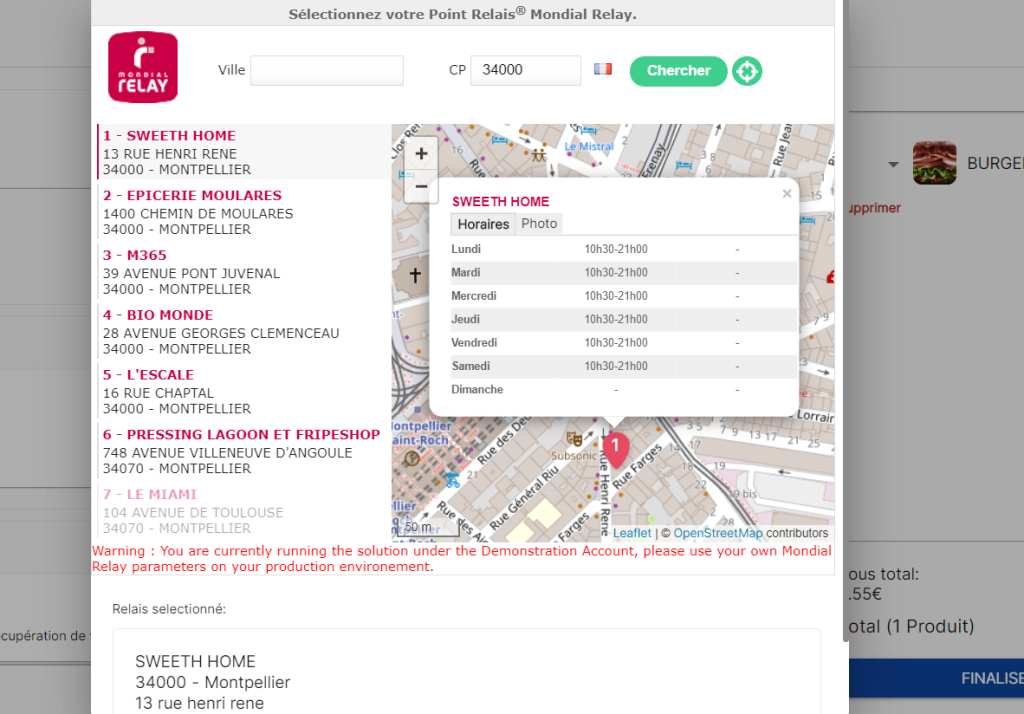Click the geolocation target icon
Image resolution: width=1024 pixels, height=714 pixels.
point(746,71)
